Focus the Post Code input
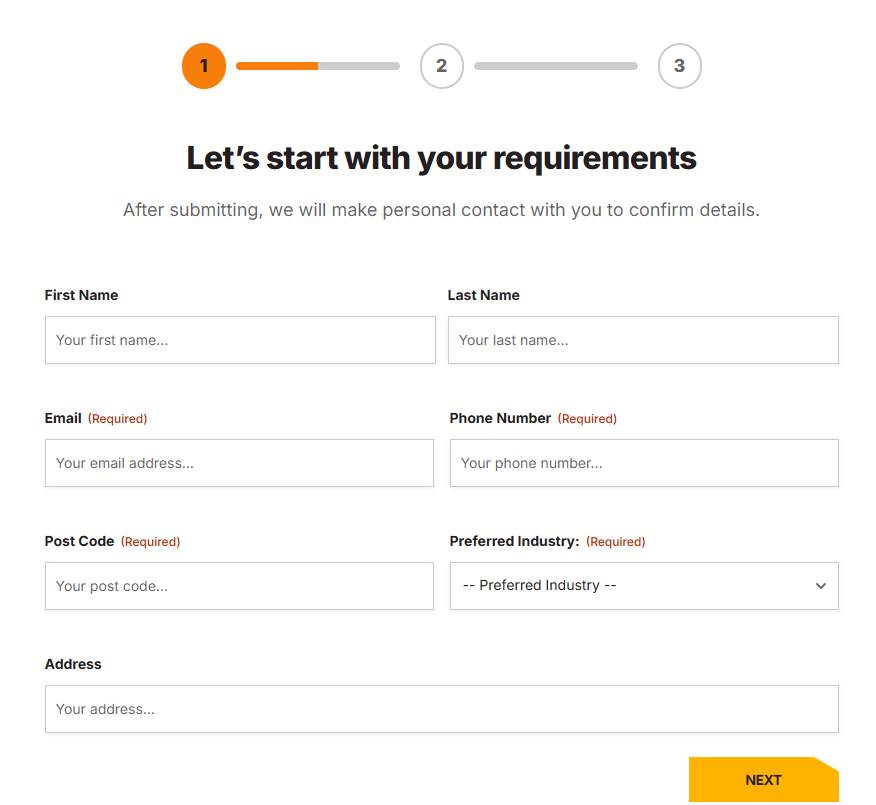 click(x=239, y=586)
